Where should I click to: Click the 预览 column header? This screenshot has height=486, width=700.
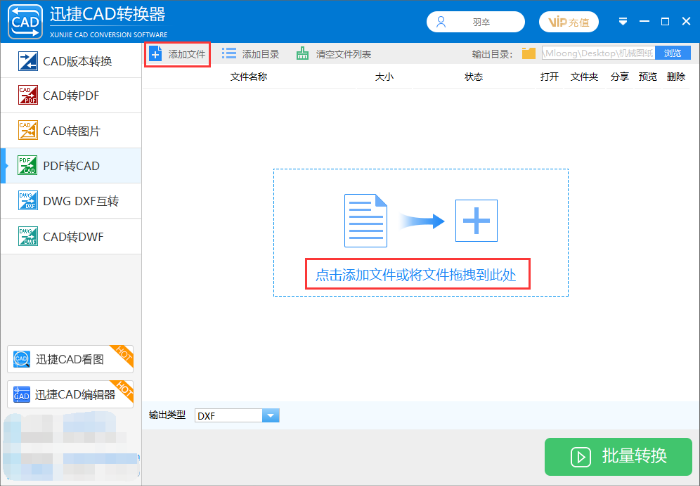[648, 77]
